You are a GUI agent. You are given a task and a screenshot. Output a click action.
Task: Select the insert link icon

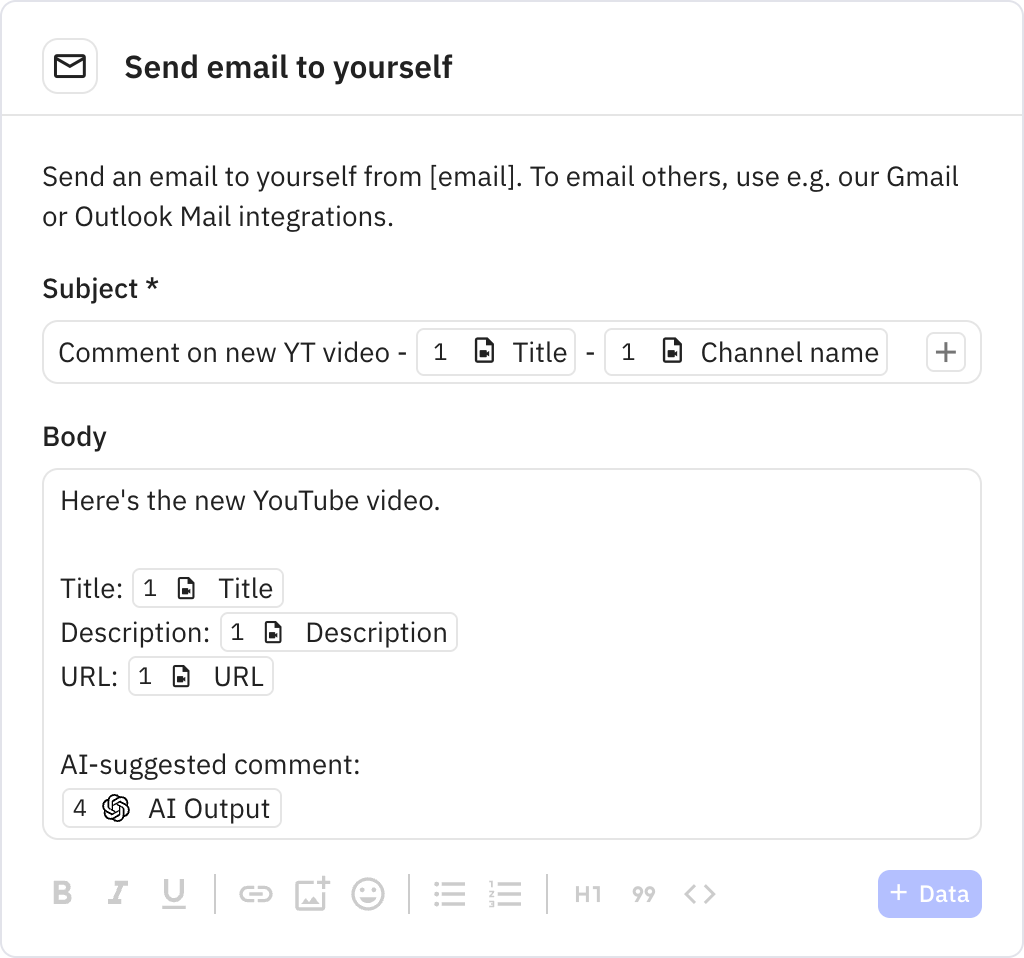[x=255, y=894]
